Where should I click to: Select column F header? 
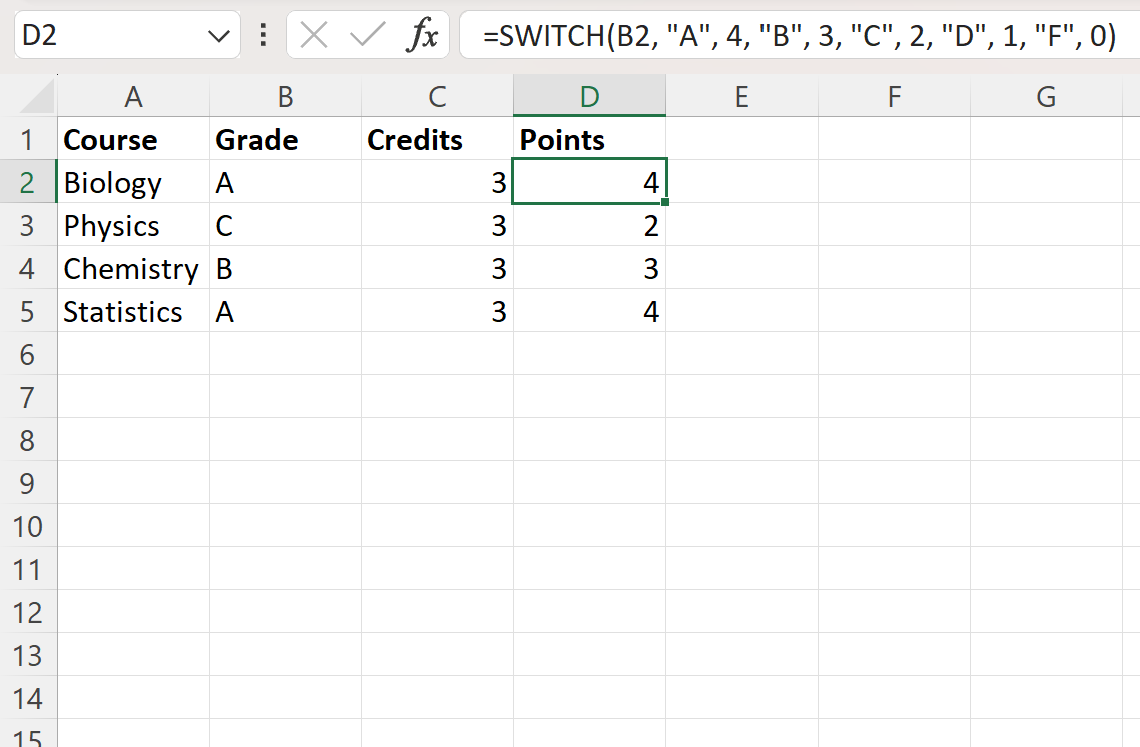[x=894, y=96]
